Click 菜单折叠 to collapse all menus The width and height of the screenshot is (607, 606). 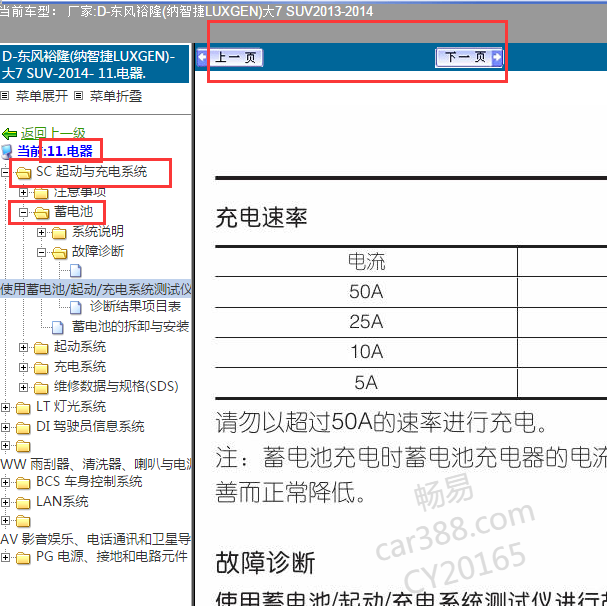[x=116, y=96]
